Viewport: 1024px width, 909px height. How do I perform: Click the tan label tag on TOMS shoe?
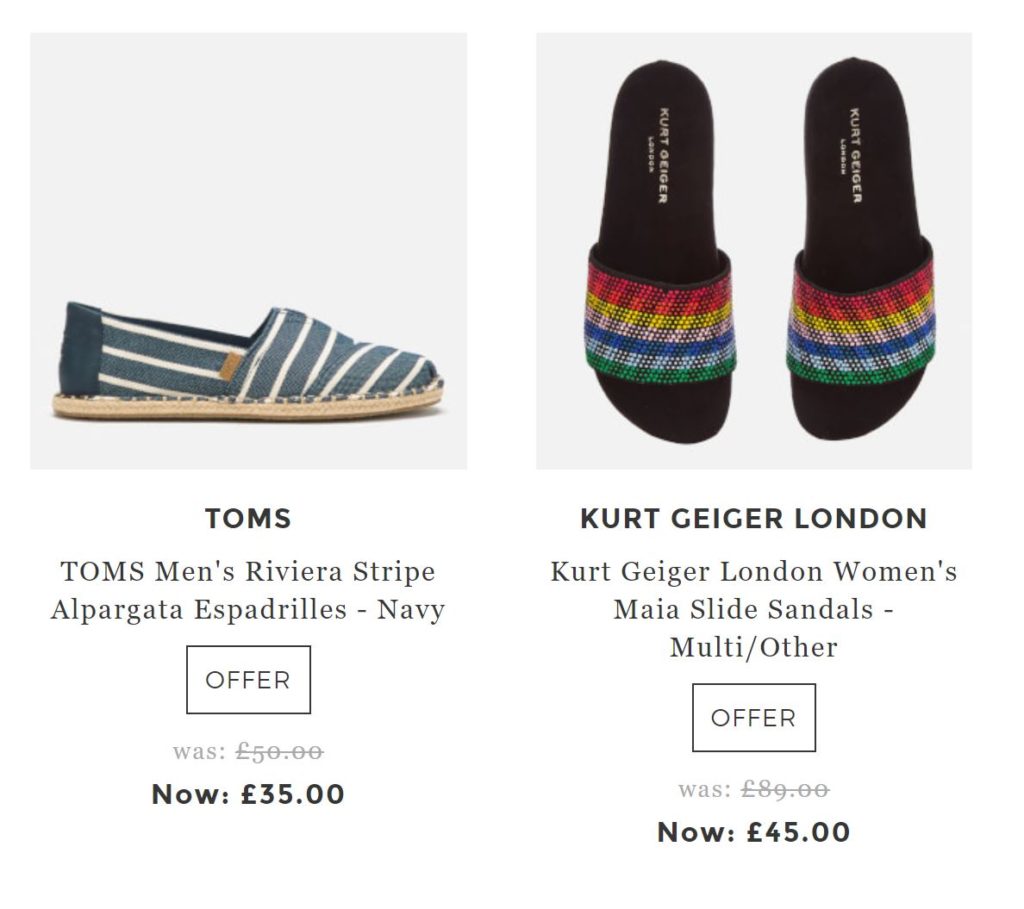coord(229,365)
